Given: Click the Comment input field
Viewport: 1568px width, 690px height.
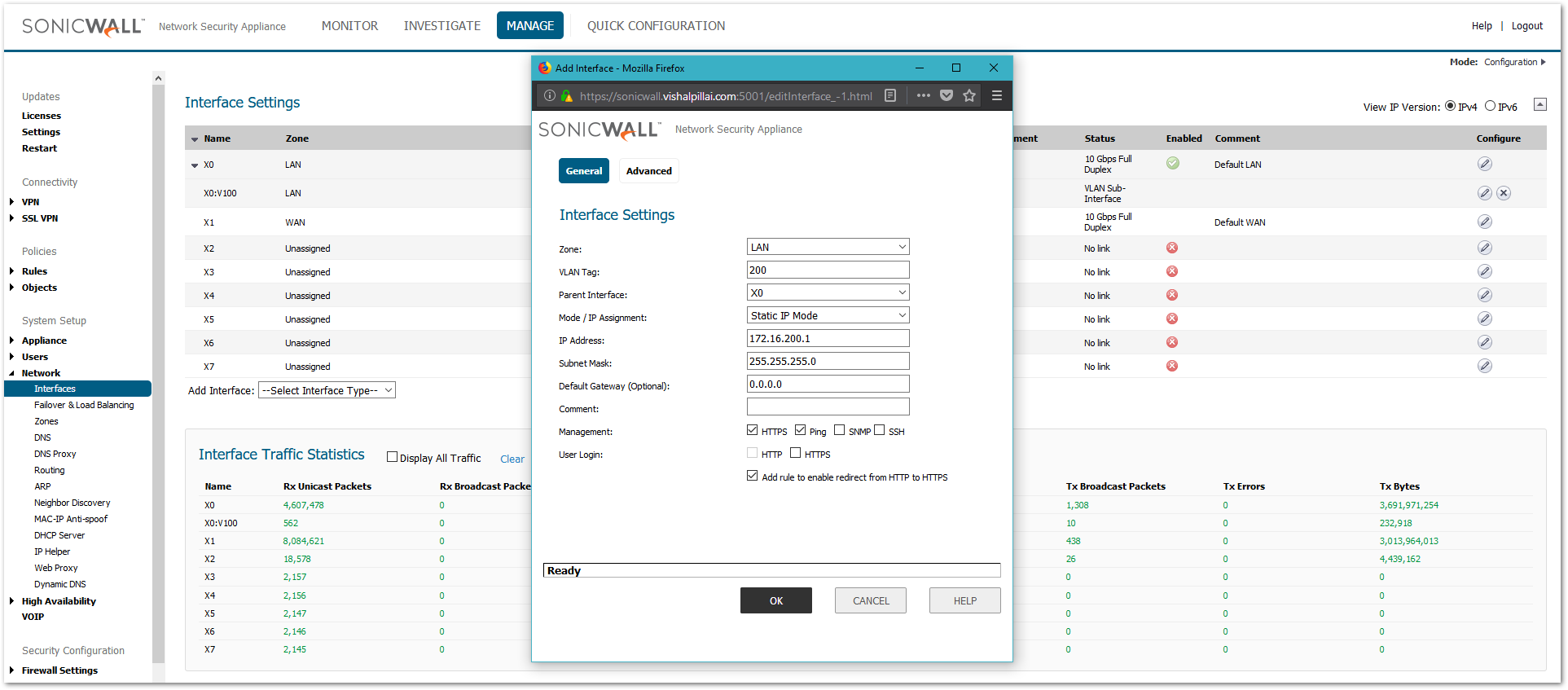Looking at the screenshot, I should [828, 407].
